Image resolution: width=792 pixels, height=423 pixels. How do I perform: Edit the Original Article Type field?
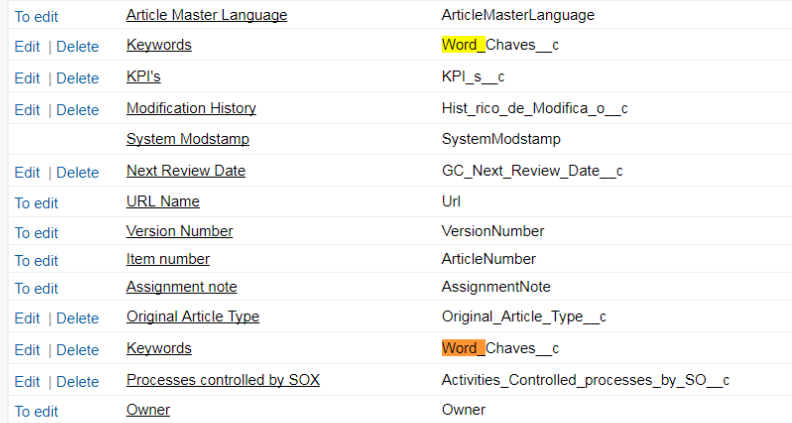click(x=27, y=318)
